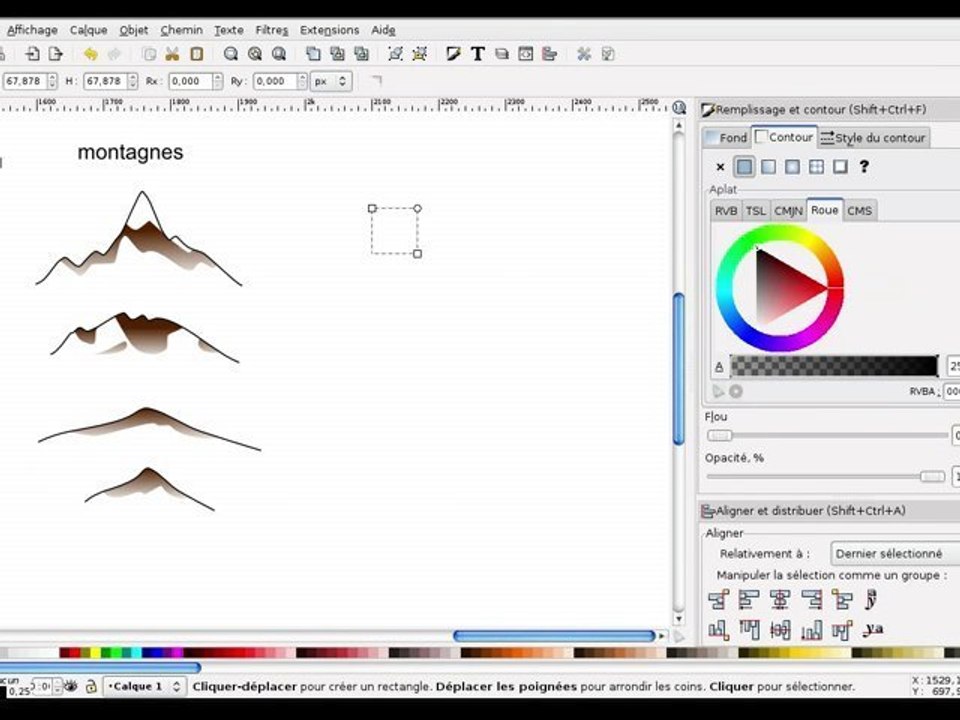
Task: Select linear gradient paint option
Action: point(768,167)
